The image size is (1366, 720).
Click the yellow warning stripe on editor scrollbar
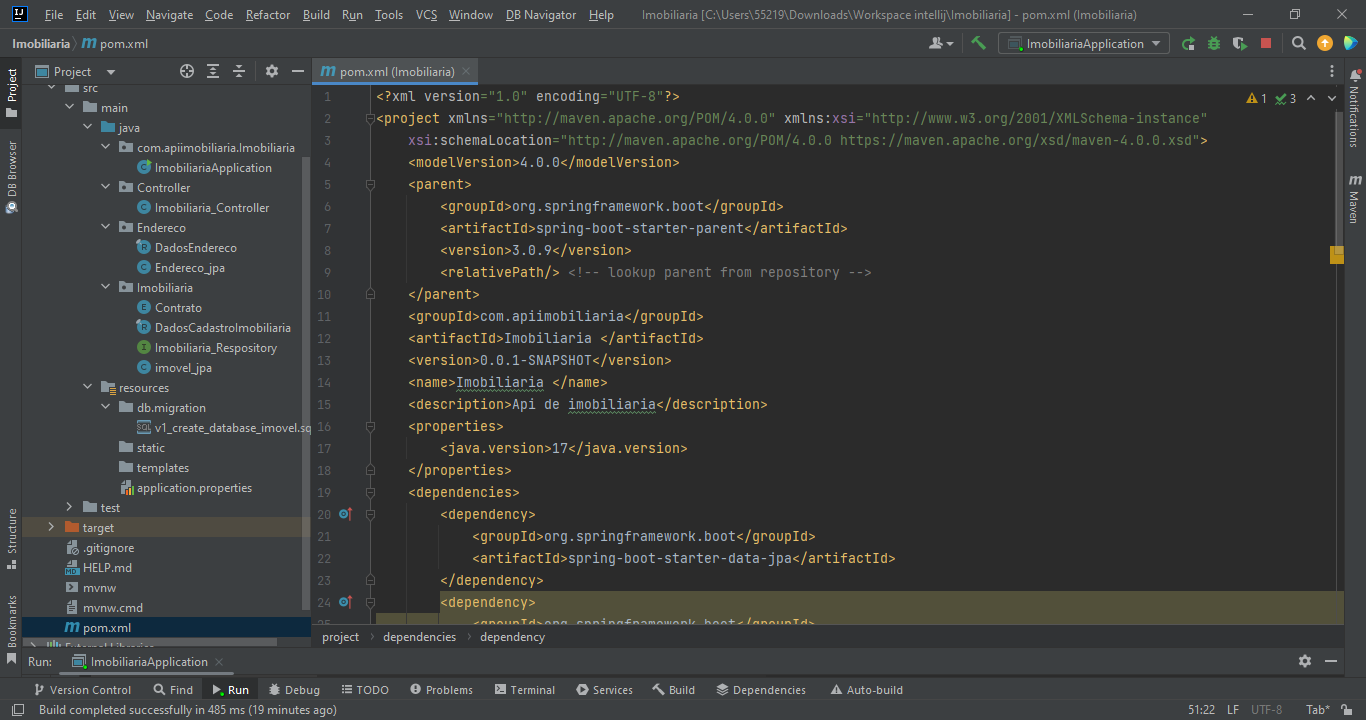pyautogui.click(x=1337, y=255)
